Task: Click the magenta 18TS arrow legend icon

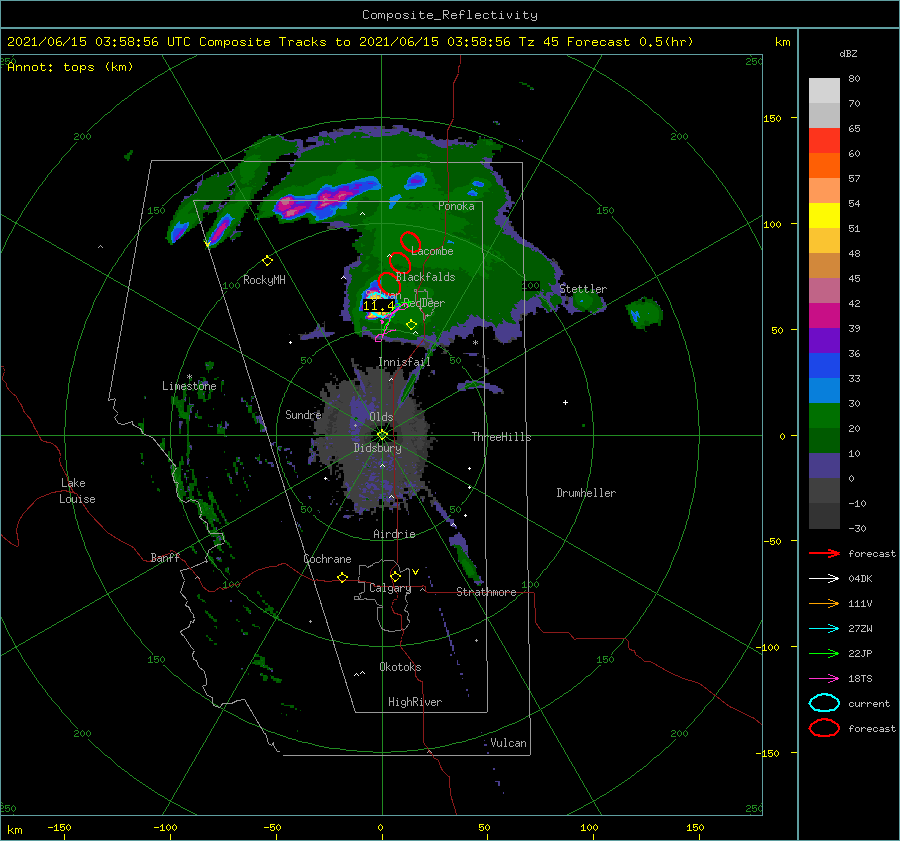Action: point(824,679)
